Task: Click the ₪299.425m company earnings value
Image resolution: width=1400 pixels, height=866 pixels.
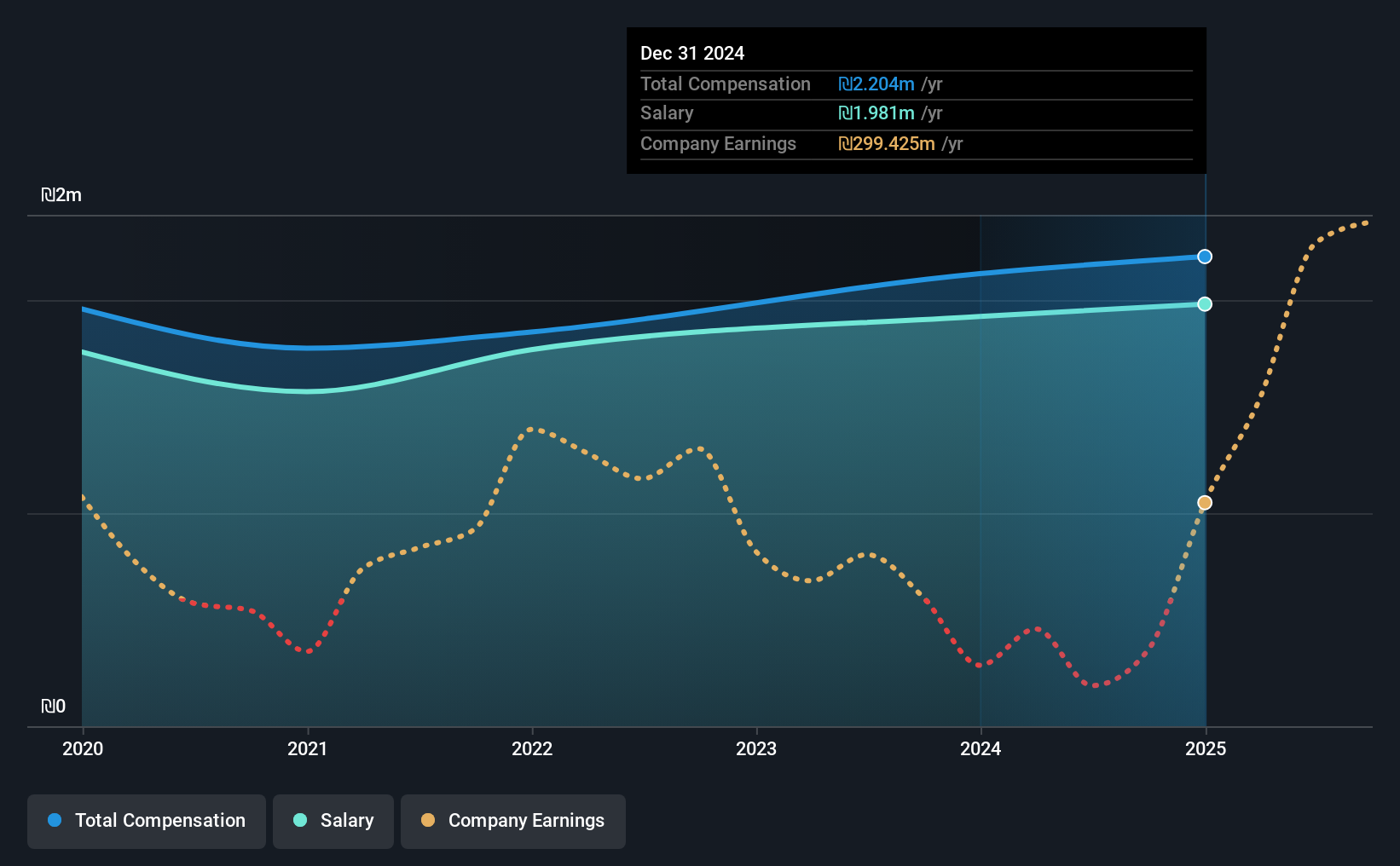Action: point(887,143)
